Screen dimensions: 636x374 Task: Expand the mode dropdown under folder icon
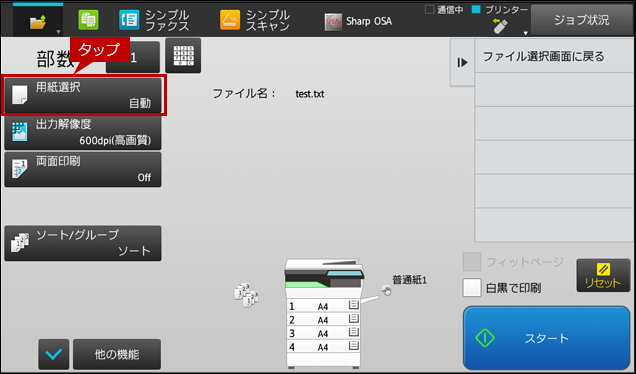pyautogui.click(x=58, y=32)
